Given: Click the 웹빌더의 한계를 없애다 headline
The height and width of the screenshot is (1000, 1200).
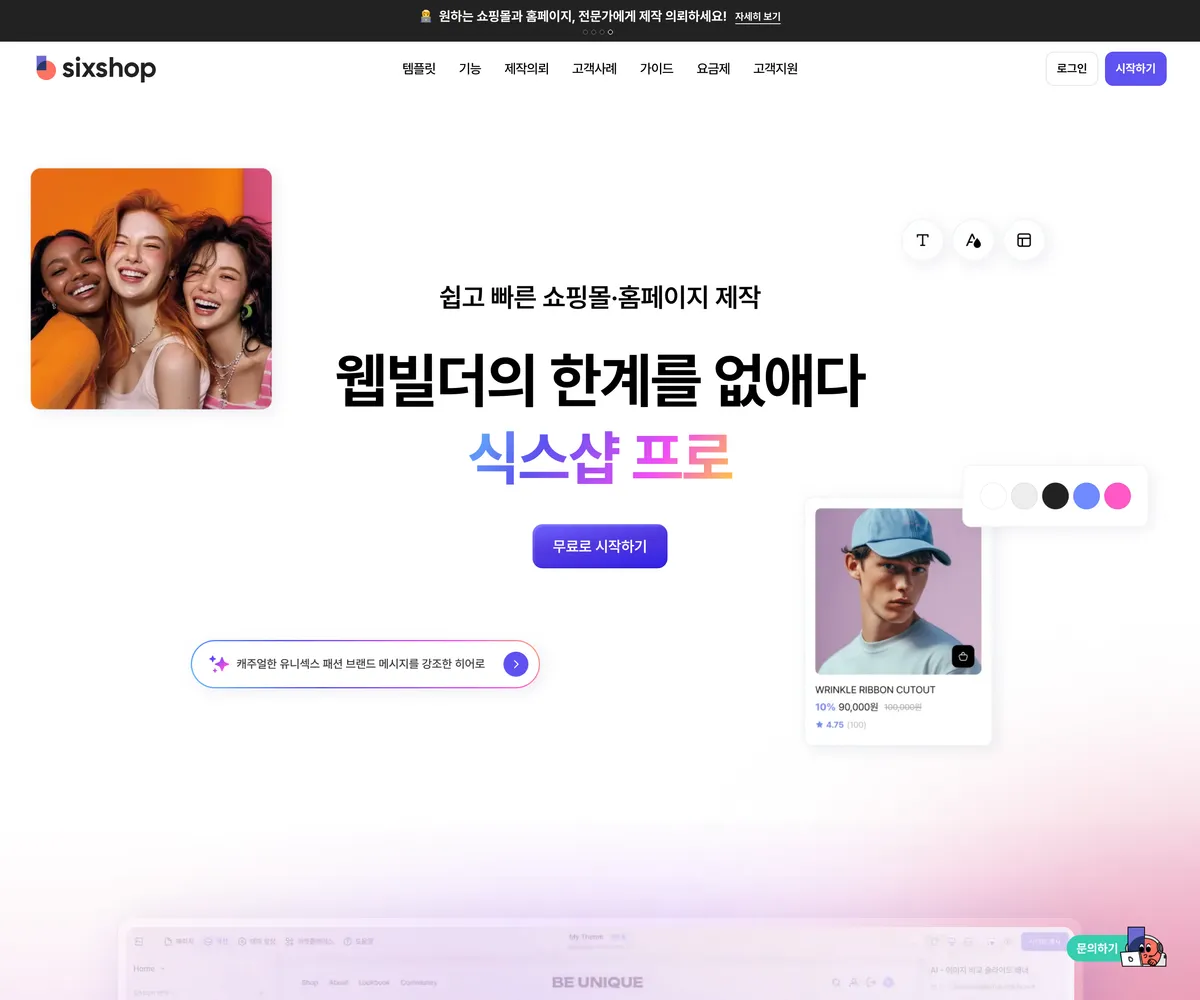Looking at the screenshot, I should coord(600,380).
